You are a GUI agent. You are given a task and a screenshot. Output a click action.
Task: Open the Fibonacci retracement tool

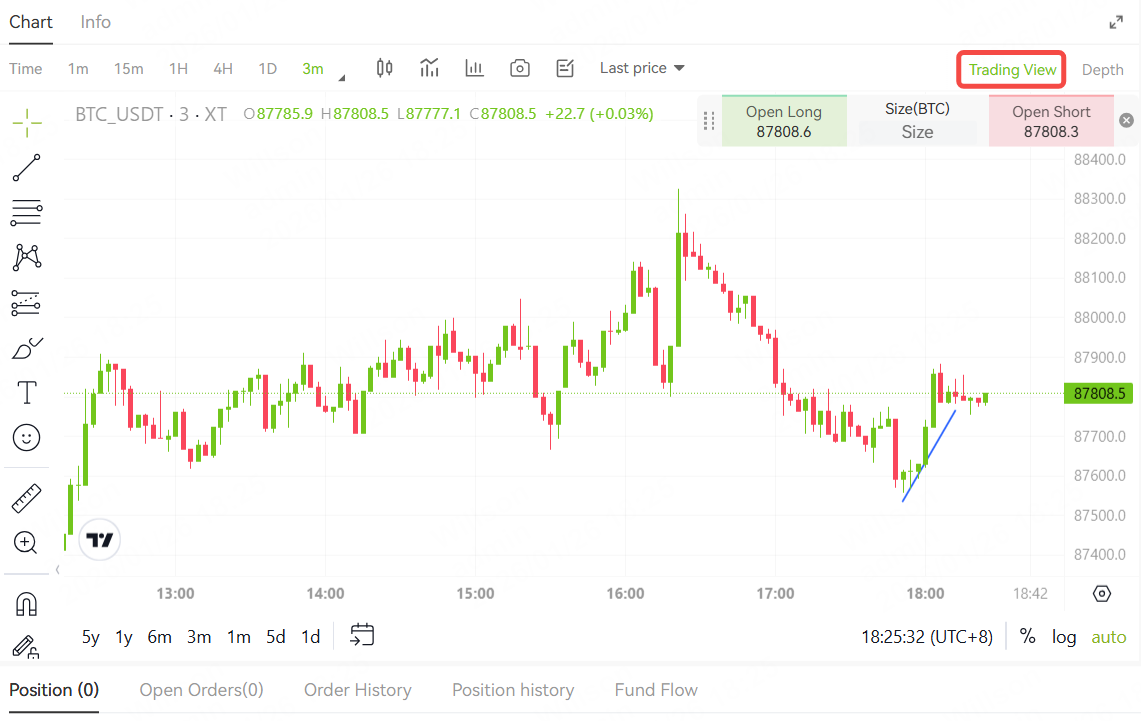[x=27, y=212]
